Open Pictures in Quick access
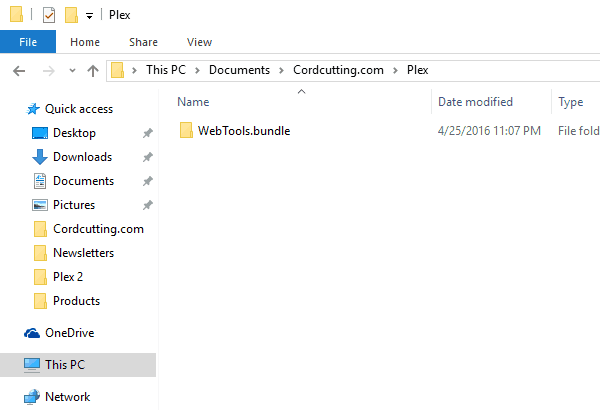The width and height of the screenshot is (600, 410). coord(74,205)
